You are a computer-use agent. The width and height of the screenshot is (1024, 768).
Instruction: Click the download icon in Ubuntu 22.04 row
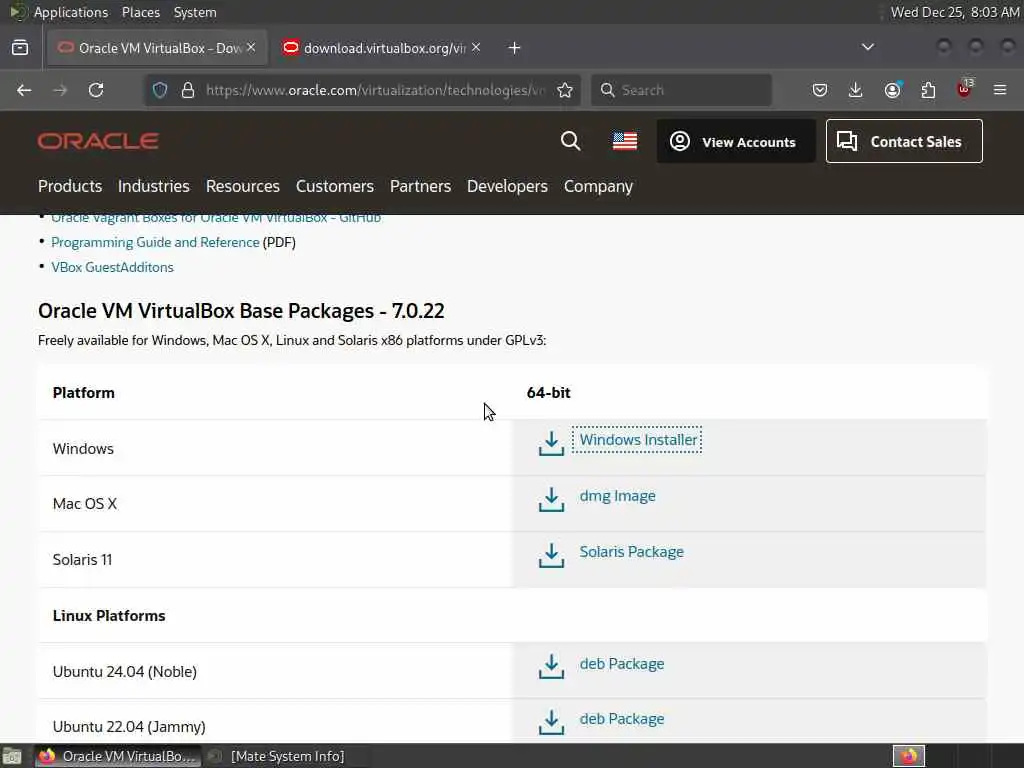pyautogui.click(x=551, y=722)
